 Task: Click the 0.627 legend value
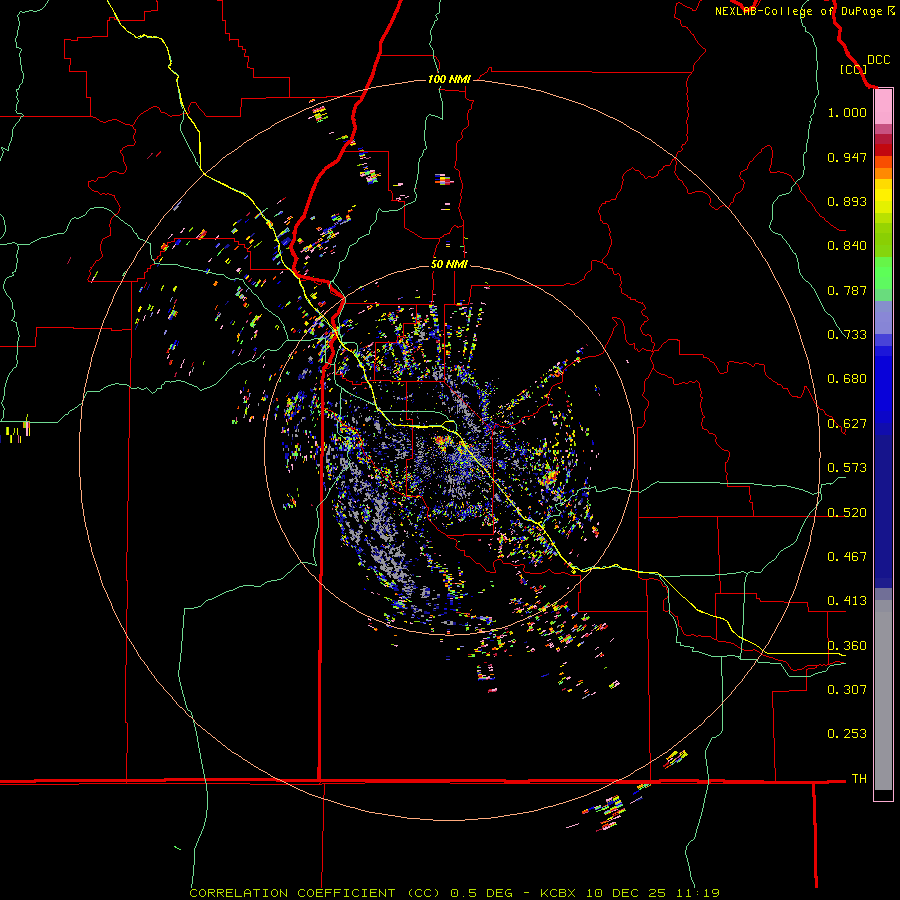point(847,424)
